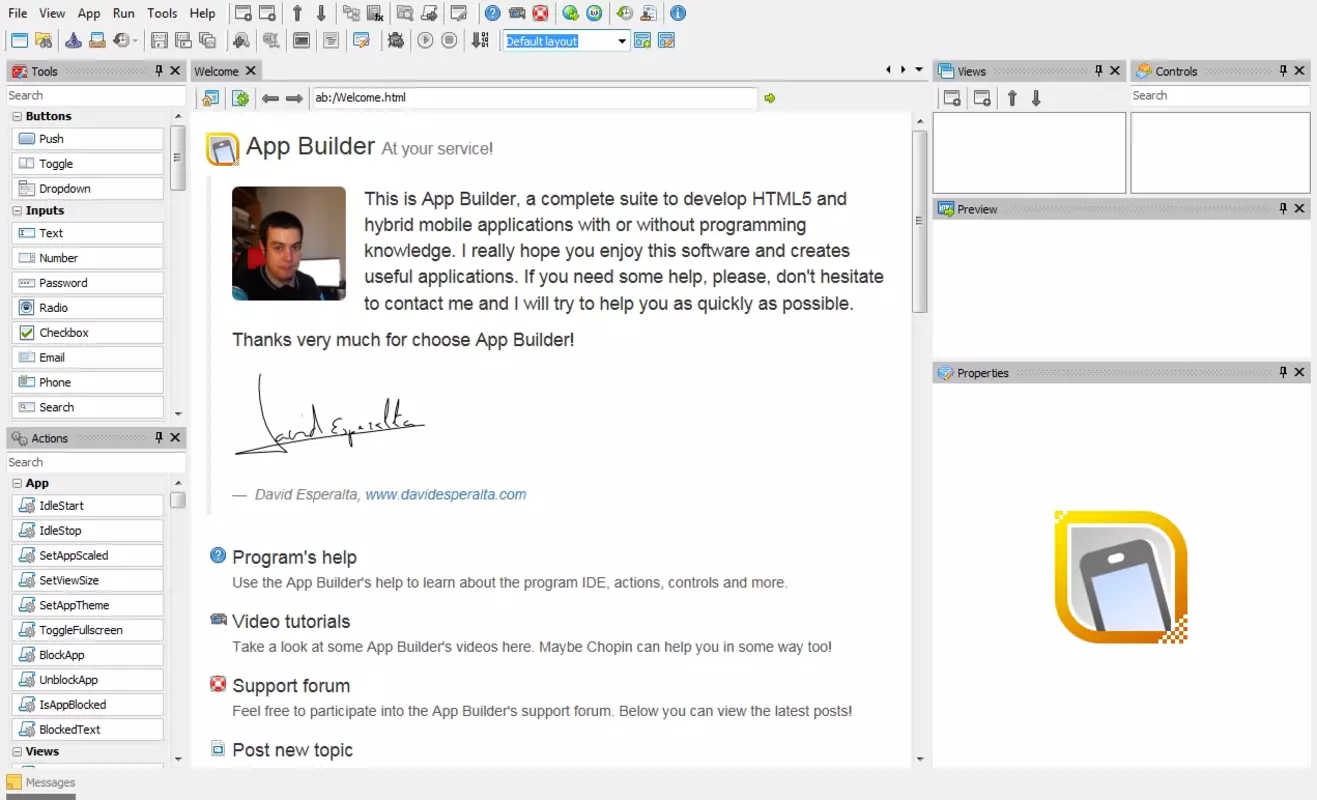Open the history clock dropdown arrow

click(135, 41)
